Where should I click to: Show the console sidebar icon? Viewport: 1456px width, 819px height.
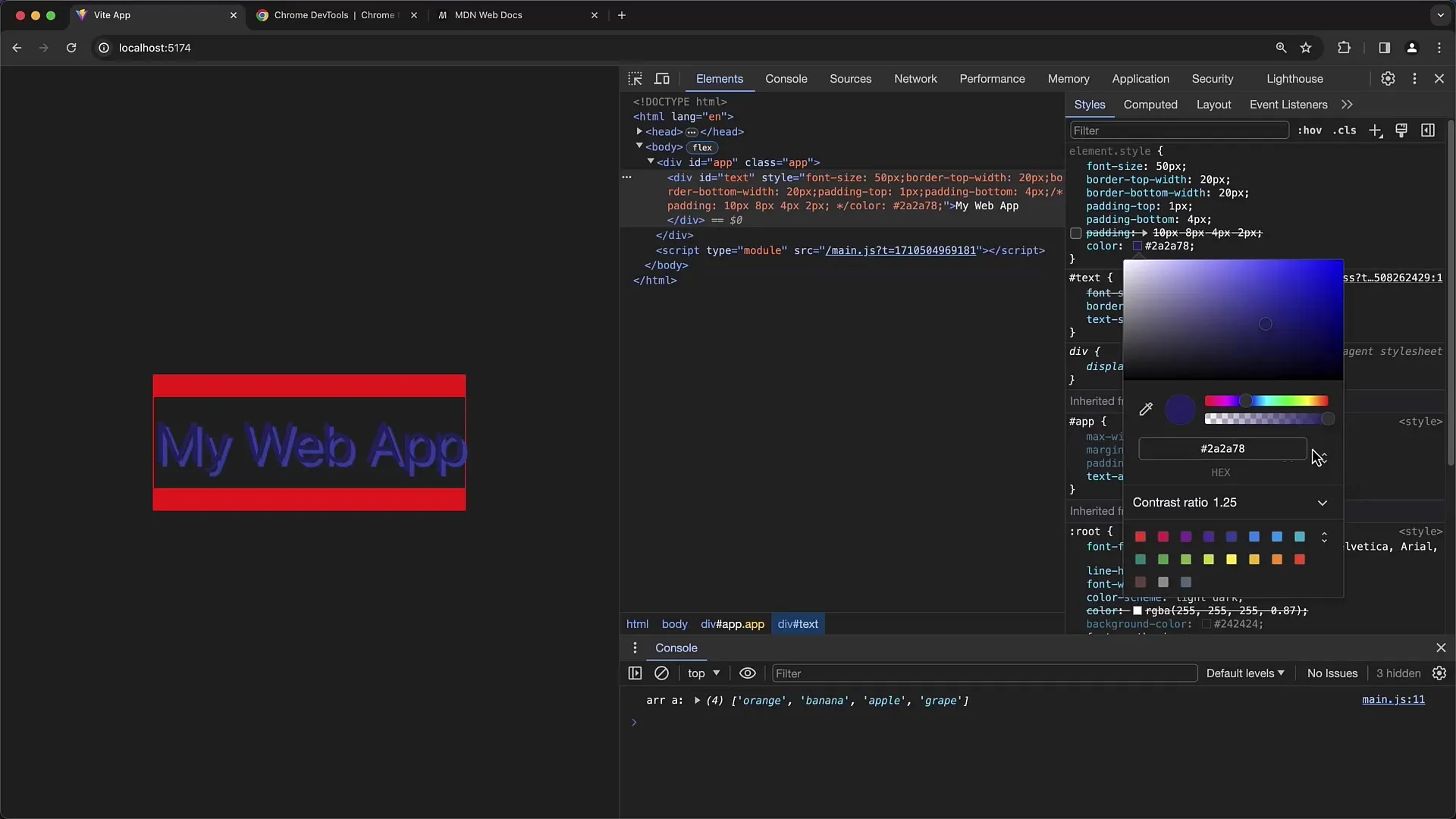(x=635, y=673)
